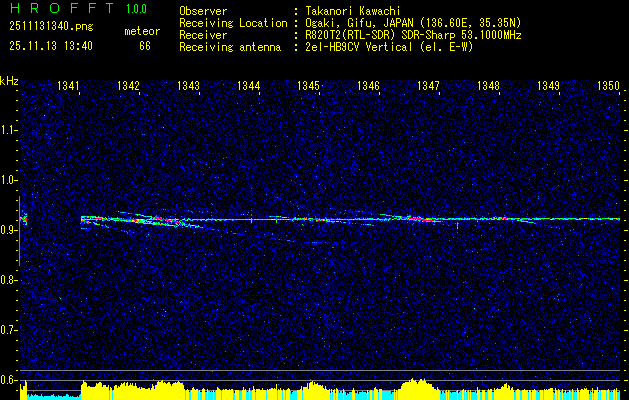Click the date stamp 25.11.13 13:40
Viewport: 629px width, 400px height.
point(51,46)
